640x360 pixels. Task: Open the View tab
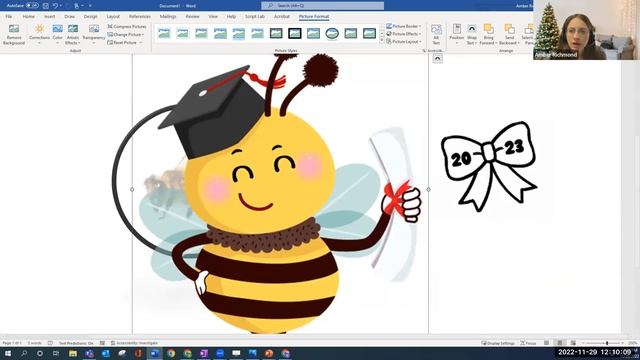click(x=213, y=16)
